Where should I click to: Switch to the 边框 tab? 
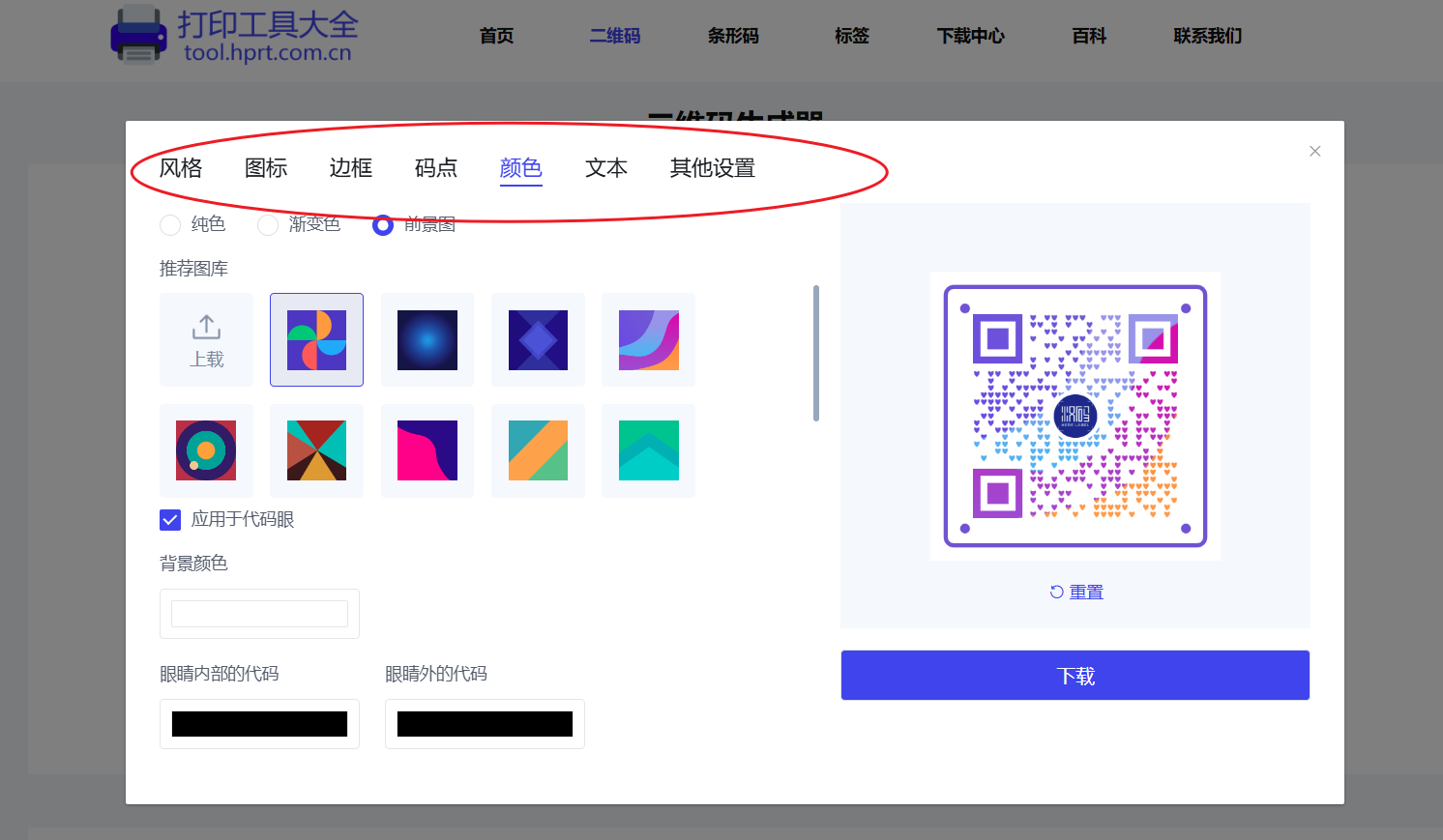coord(351,168)
